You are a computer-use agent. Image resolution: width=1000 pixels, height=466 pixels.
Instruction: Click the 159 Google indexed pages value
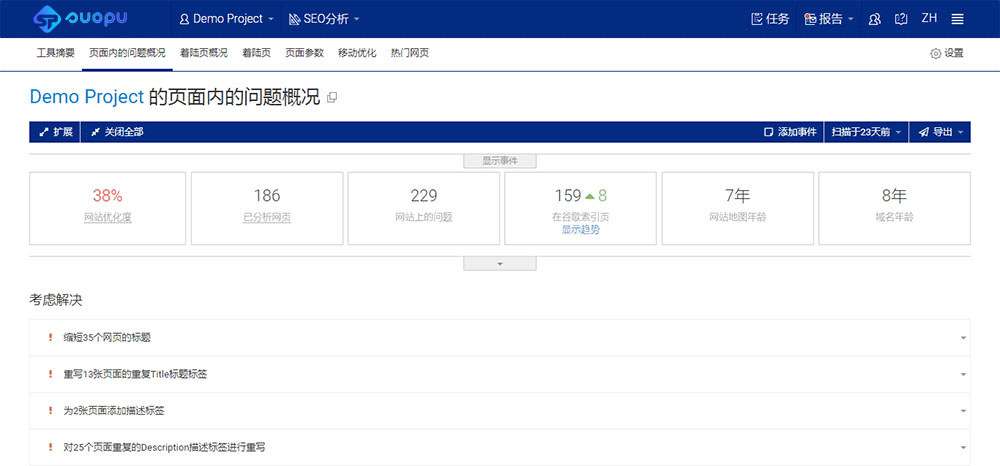pyautogui.click(x=568, y=196)
